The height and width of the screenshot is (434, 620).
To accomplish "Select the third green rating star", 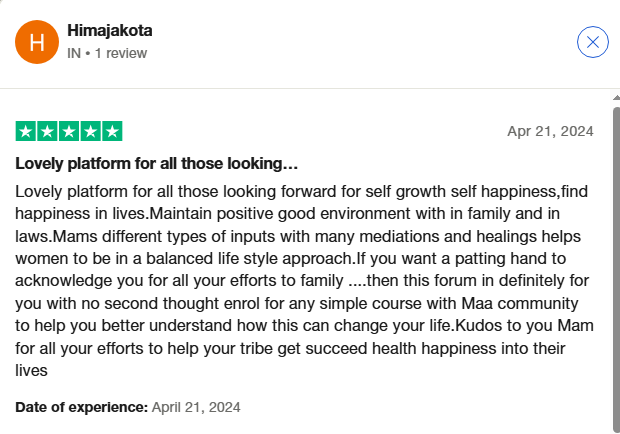I will coord(69,131).
